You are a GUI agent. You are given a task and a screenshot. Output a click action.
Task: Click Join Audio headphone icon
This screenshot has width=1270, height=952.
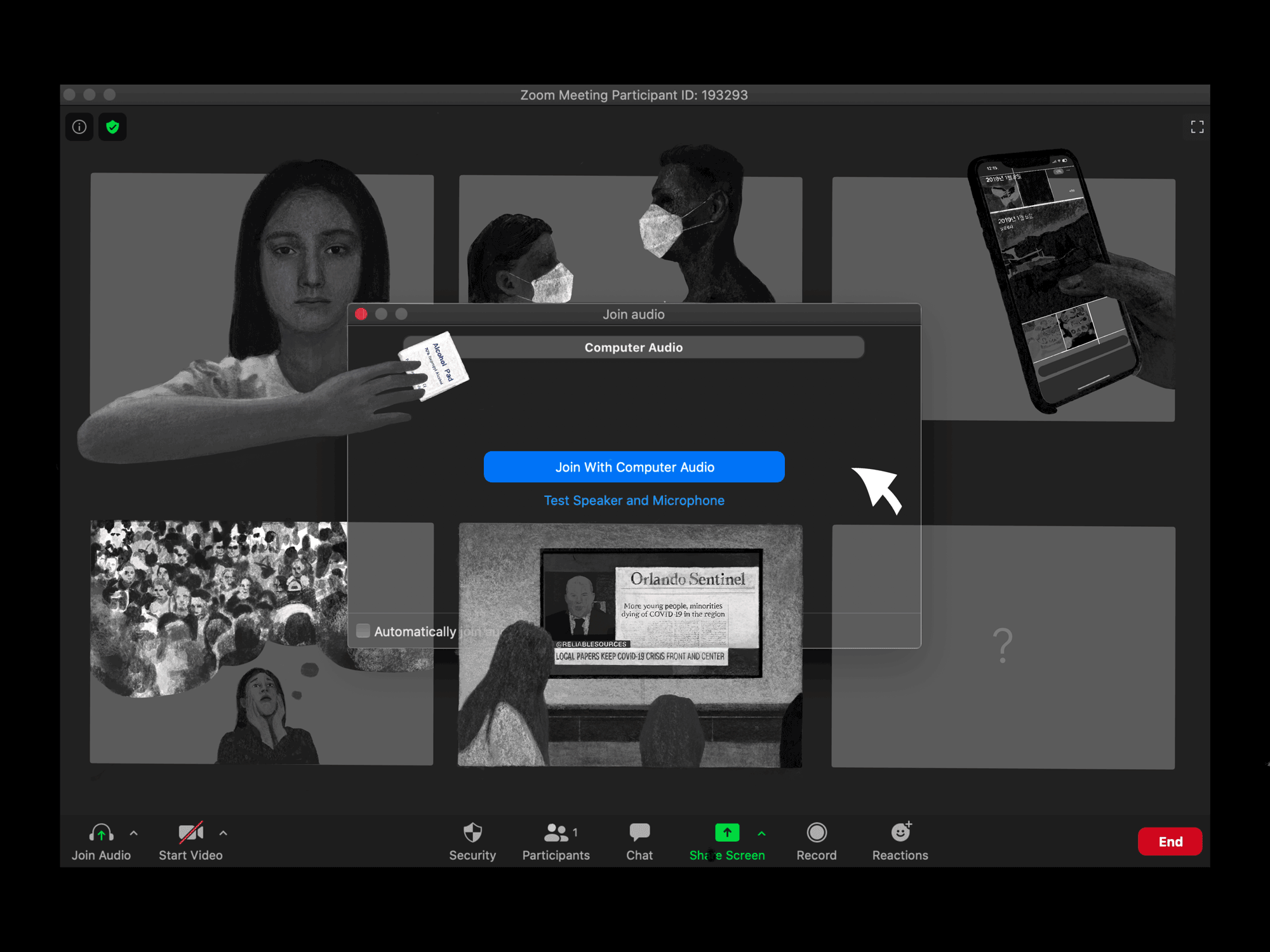click(101, 833)
